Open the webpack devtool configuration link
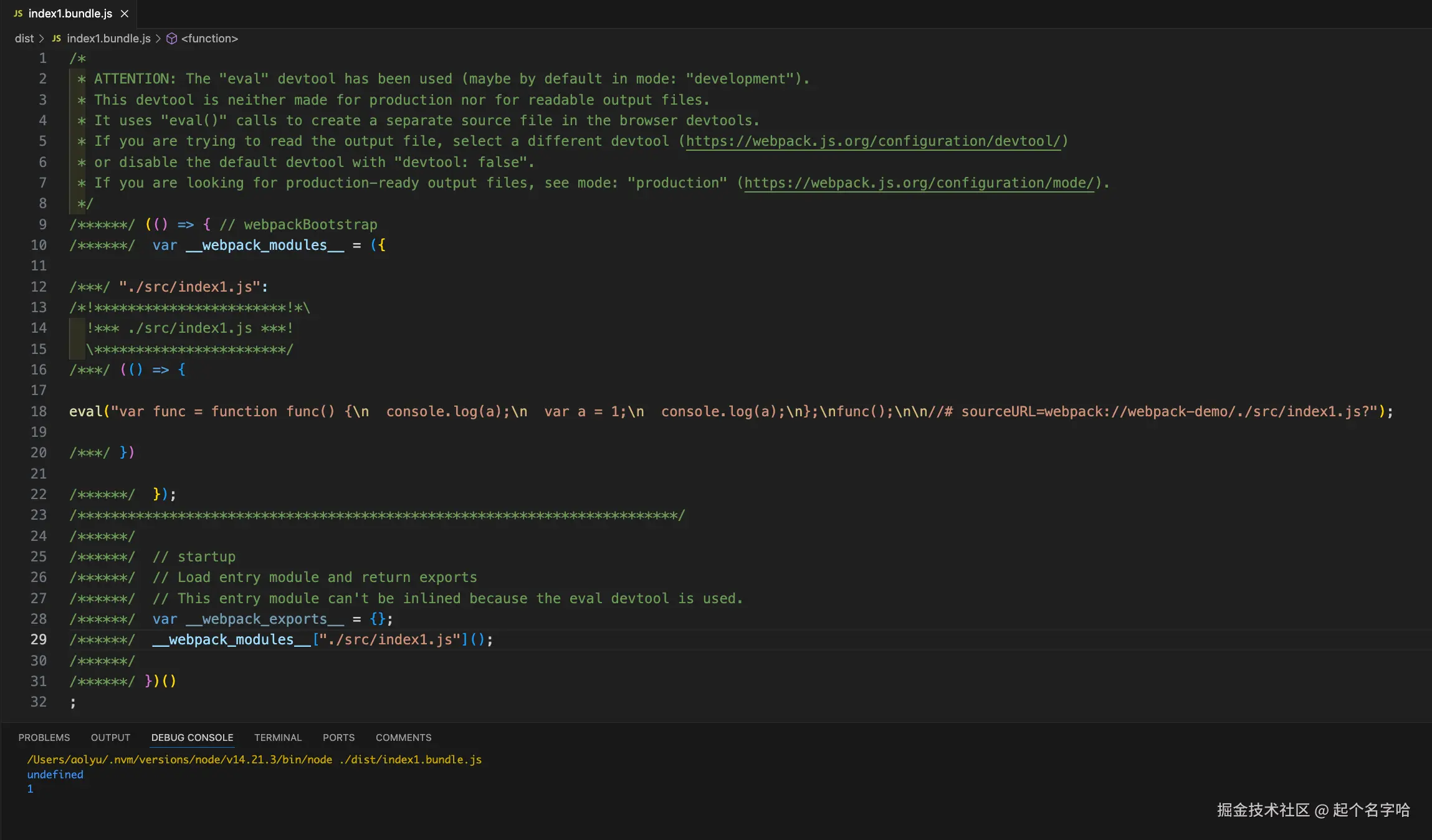The image size is (1432, 840). pos(872,141)
